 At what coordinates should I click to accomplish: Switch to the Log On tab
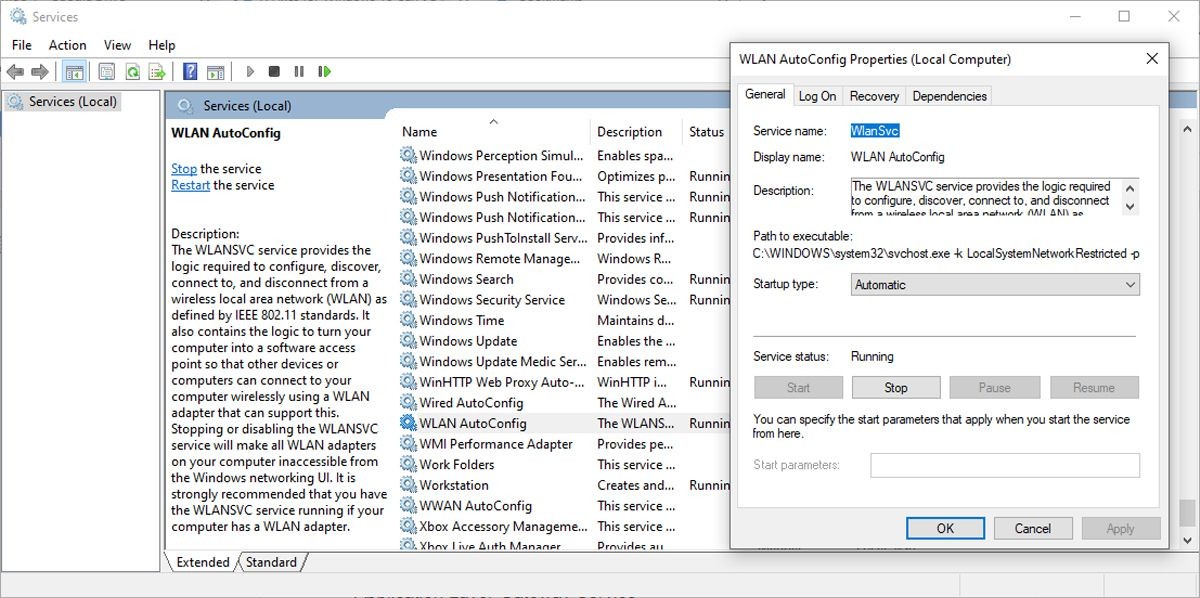tap(817, 96)
